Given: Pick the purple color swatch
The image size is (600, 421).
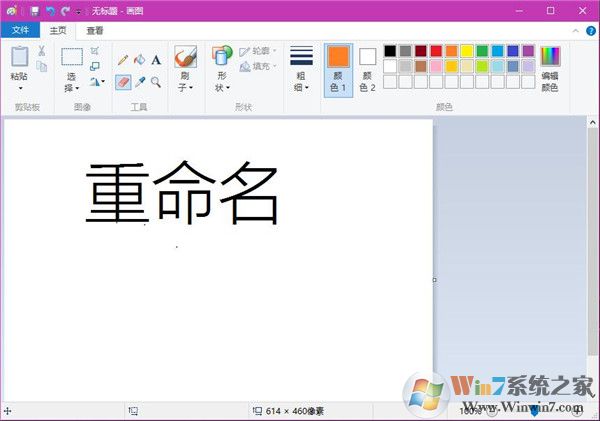Looking at the screenshot, I should coord(528,51).
